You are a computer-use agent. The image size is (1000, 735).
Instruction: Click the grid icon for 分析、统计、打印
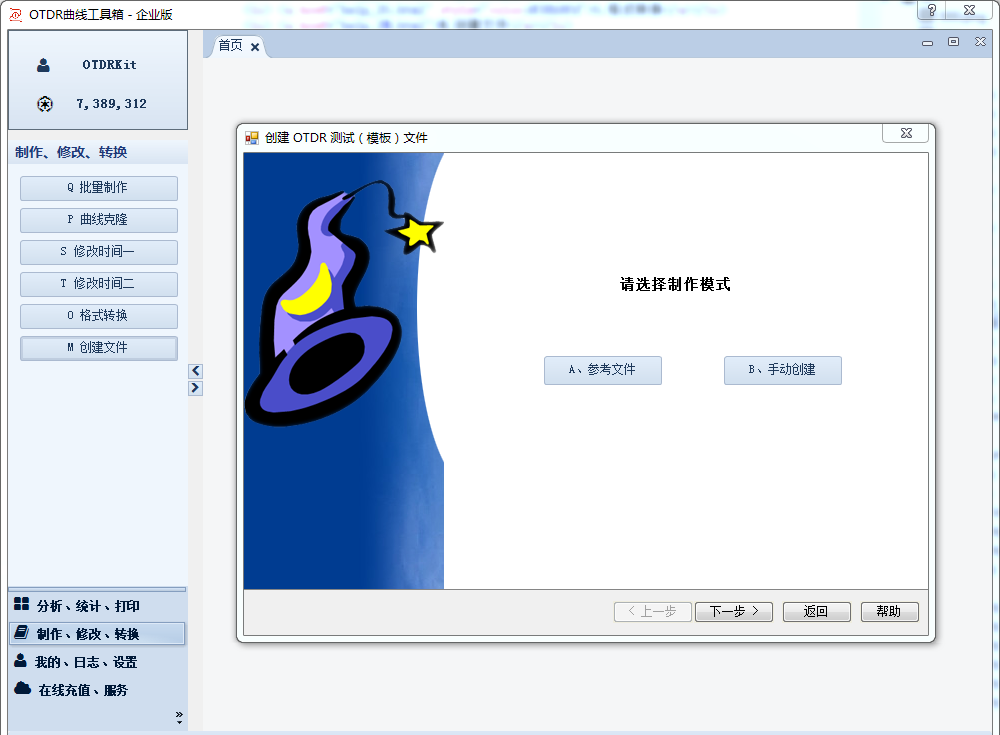pyautogui.click(x=21, y=605)
